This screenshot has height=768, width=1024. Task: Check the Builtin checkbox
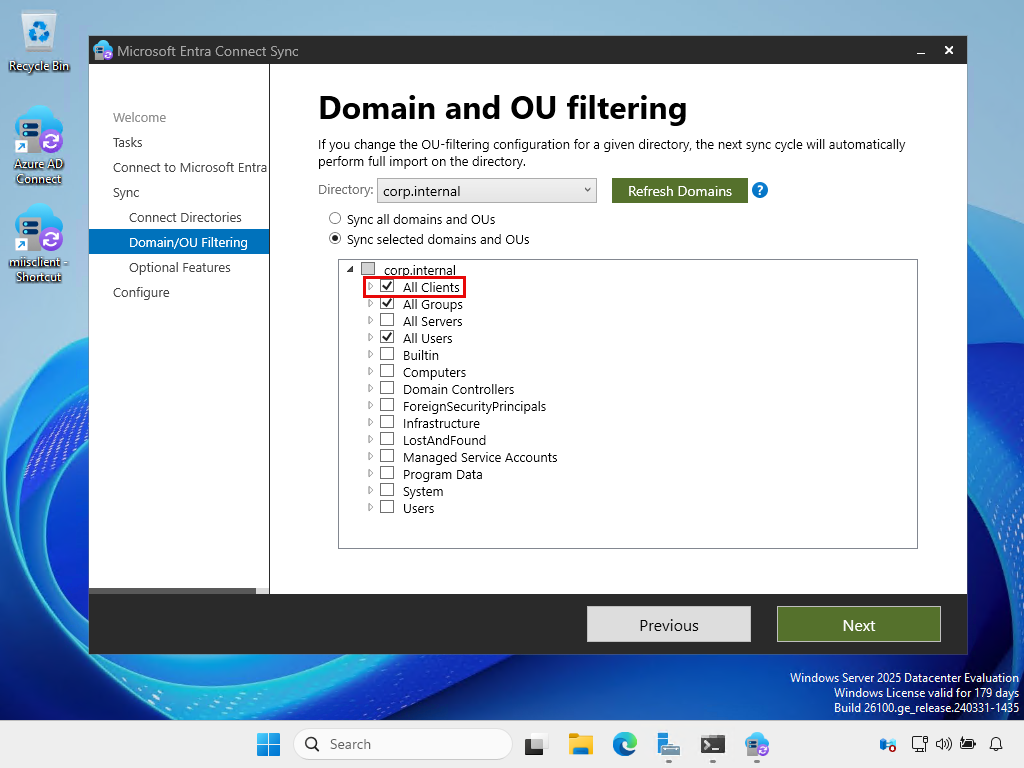[x=387, y=354]
